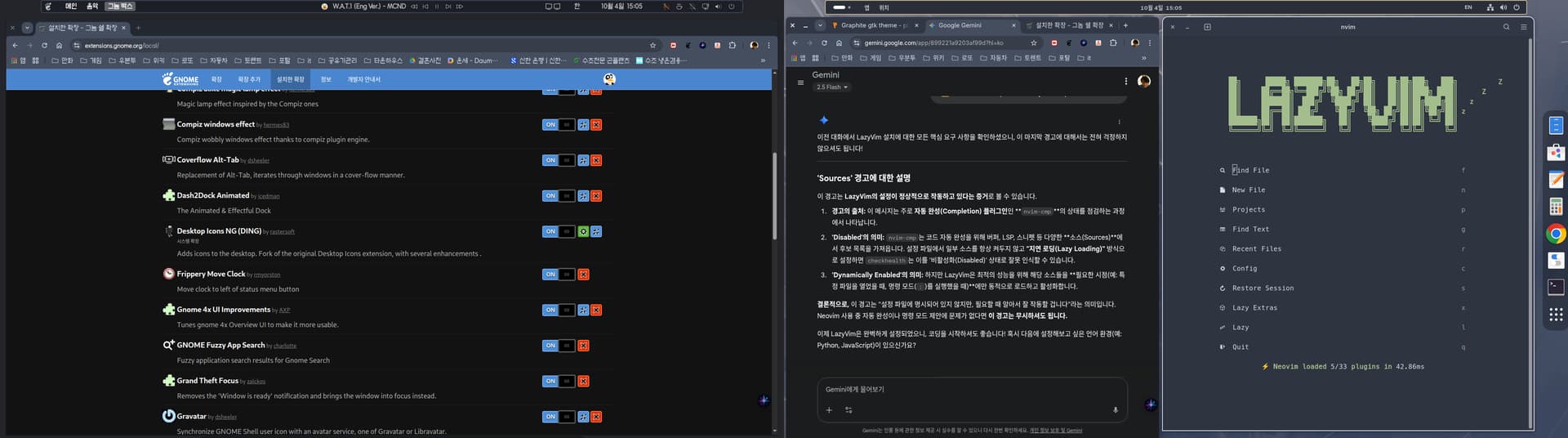Click new tab icon in nvim header bar
This screenshot has width=1568, height=438.
(1207, 27)
